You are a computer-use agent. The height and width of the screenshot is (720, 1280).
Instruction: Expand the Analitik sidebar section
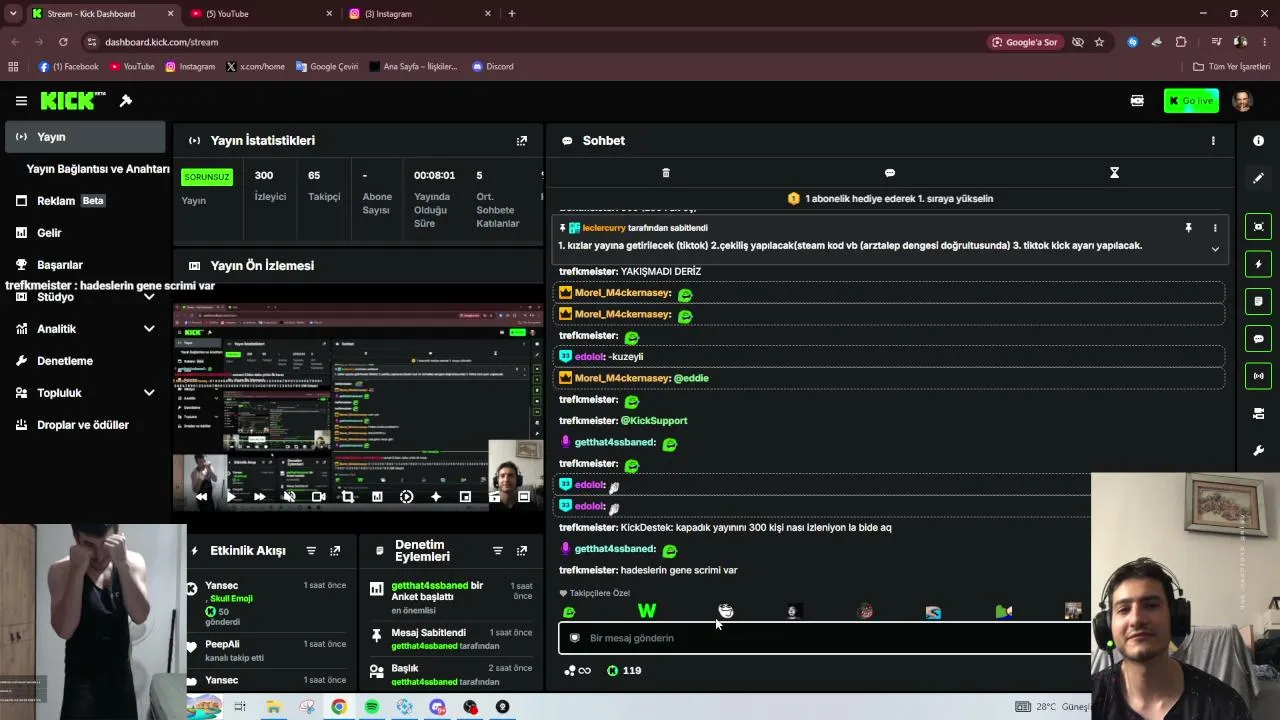149,329
